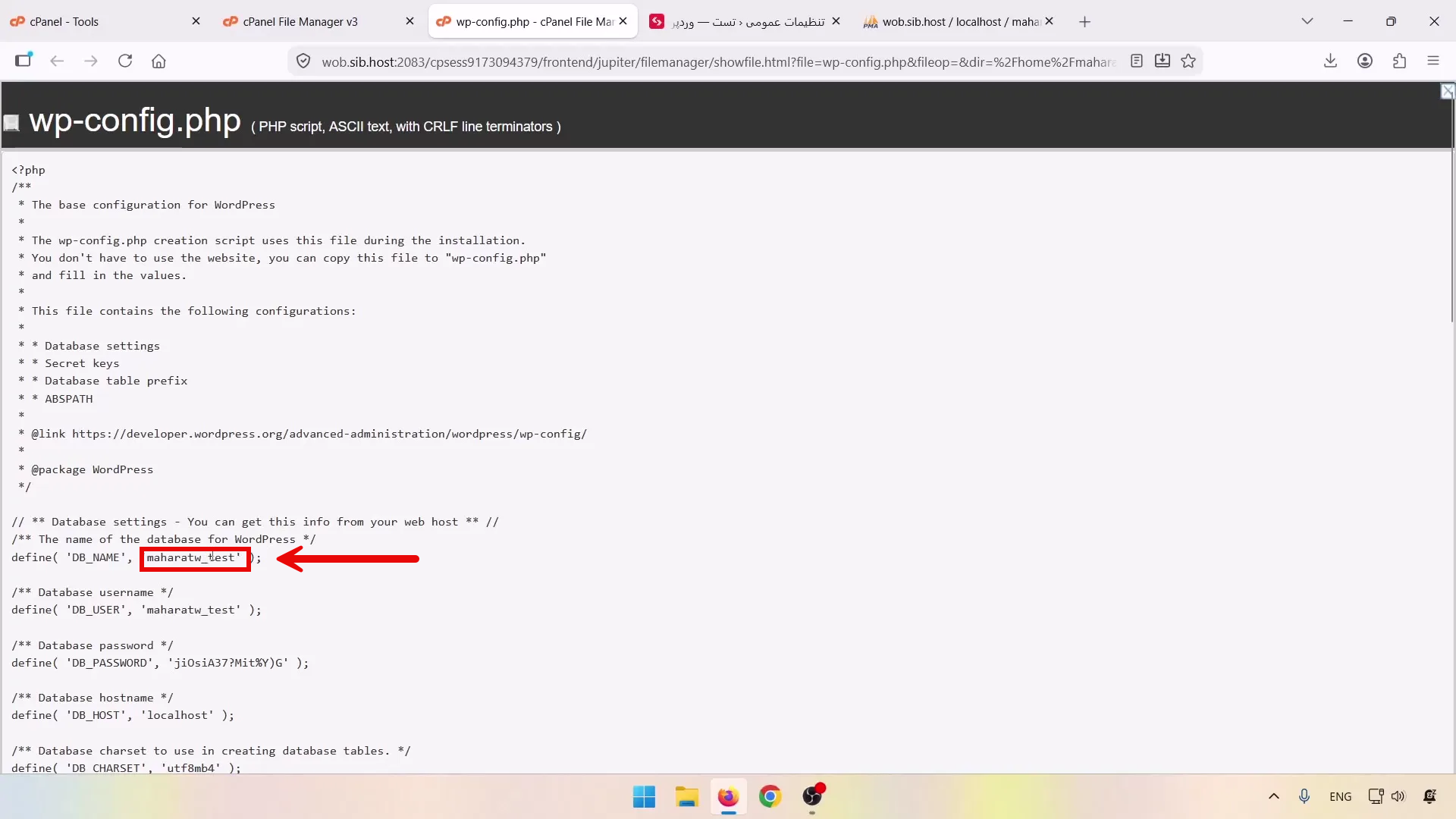Go forward with the forward arrow
Viewport: 1456px width, 819px height.
tap(91, 61)
